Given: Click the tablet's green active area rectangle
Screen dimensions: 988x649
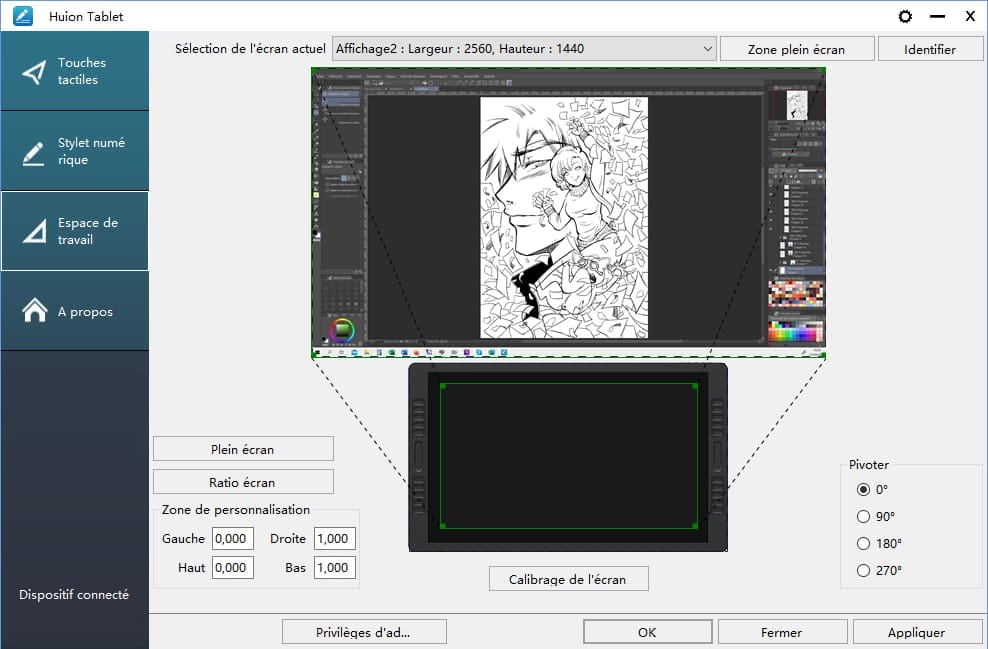Looking at the screenshot, I should [x=568, y=455].
